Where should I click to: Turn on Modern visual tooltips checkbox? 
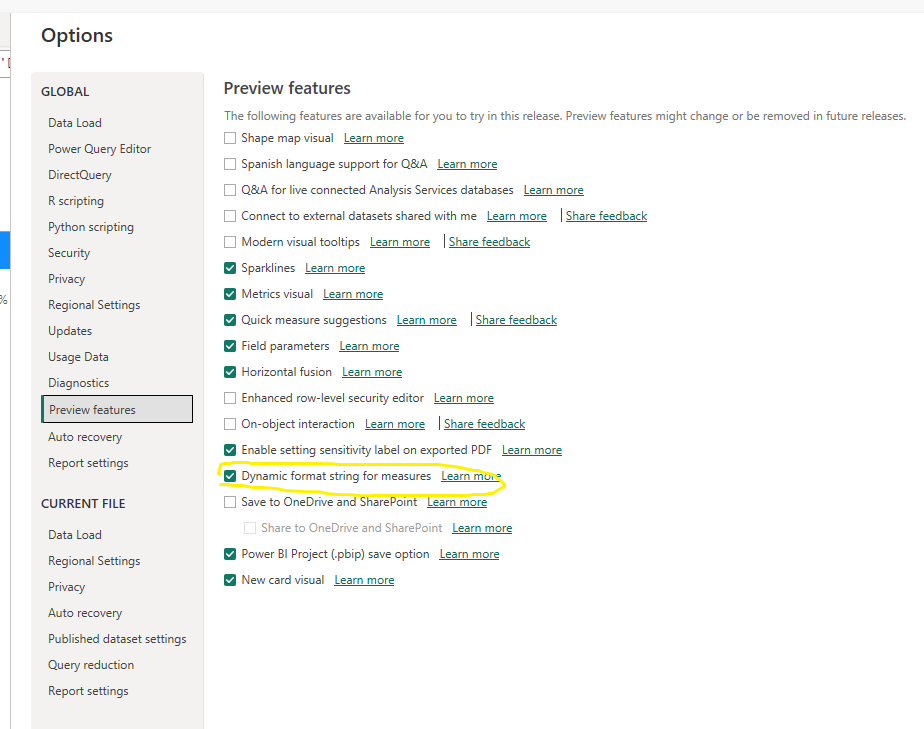coord(230,242)
